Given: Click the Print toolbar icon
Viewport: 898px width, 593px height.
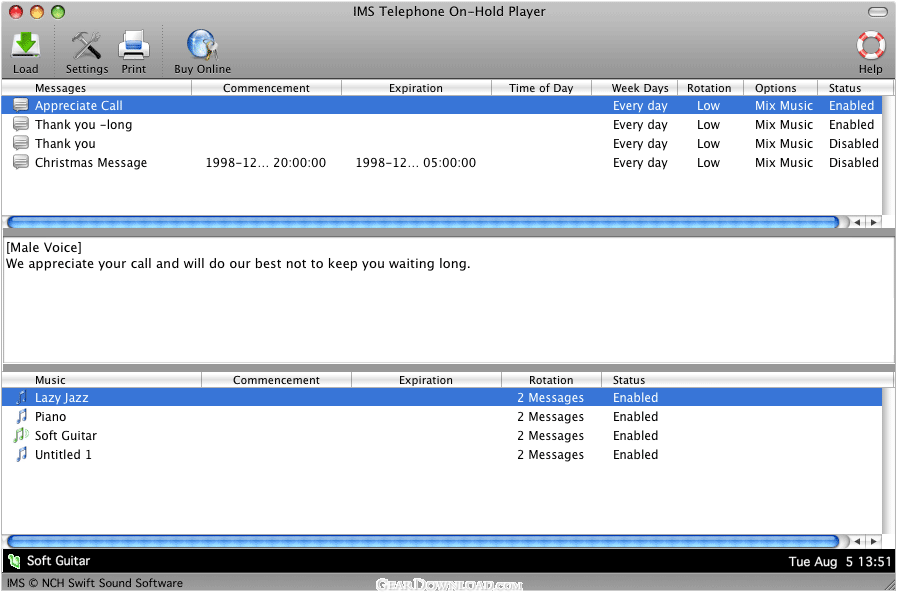Looking at the screenshot, I should (133, 46).
